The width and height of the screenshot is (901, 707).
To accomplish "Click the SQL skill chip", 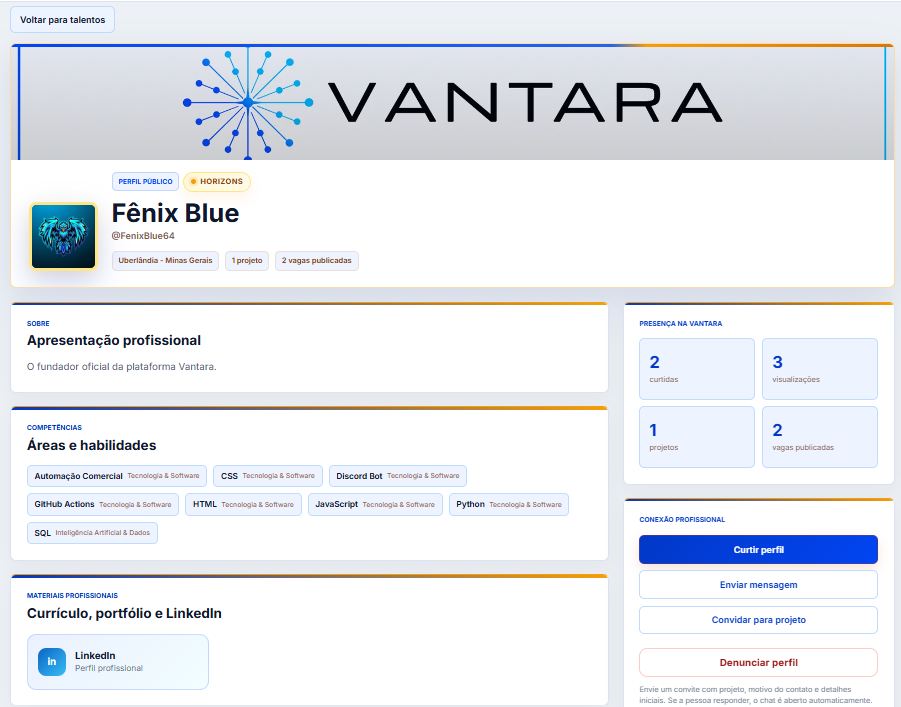I will [92, 533].
